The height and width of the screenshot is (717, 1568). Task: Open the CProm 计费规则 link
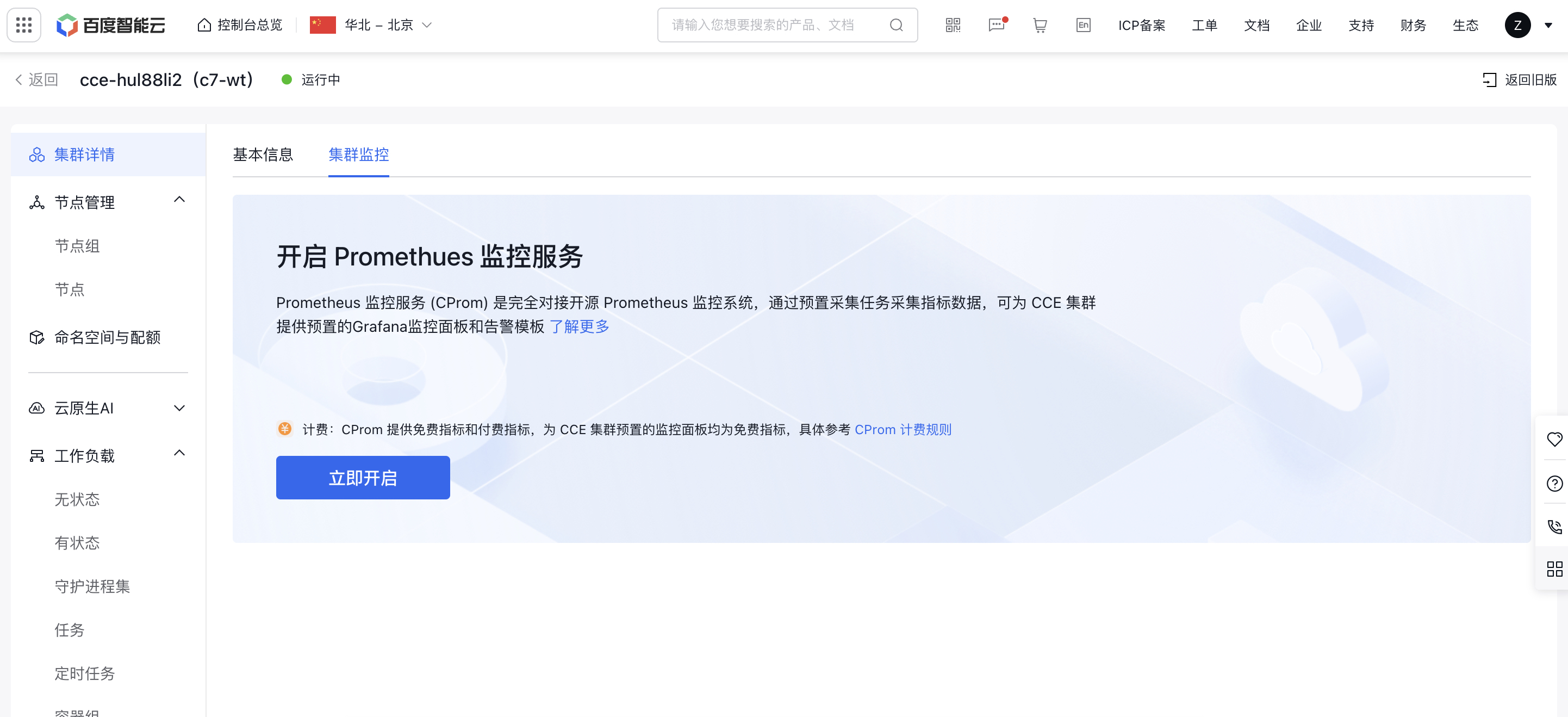[903, 429]
